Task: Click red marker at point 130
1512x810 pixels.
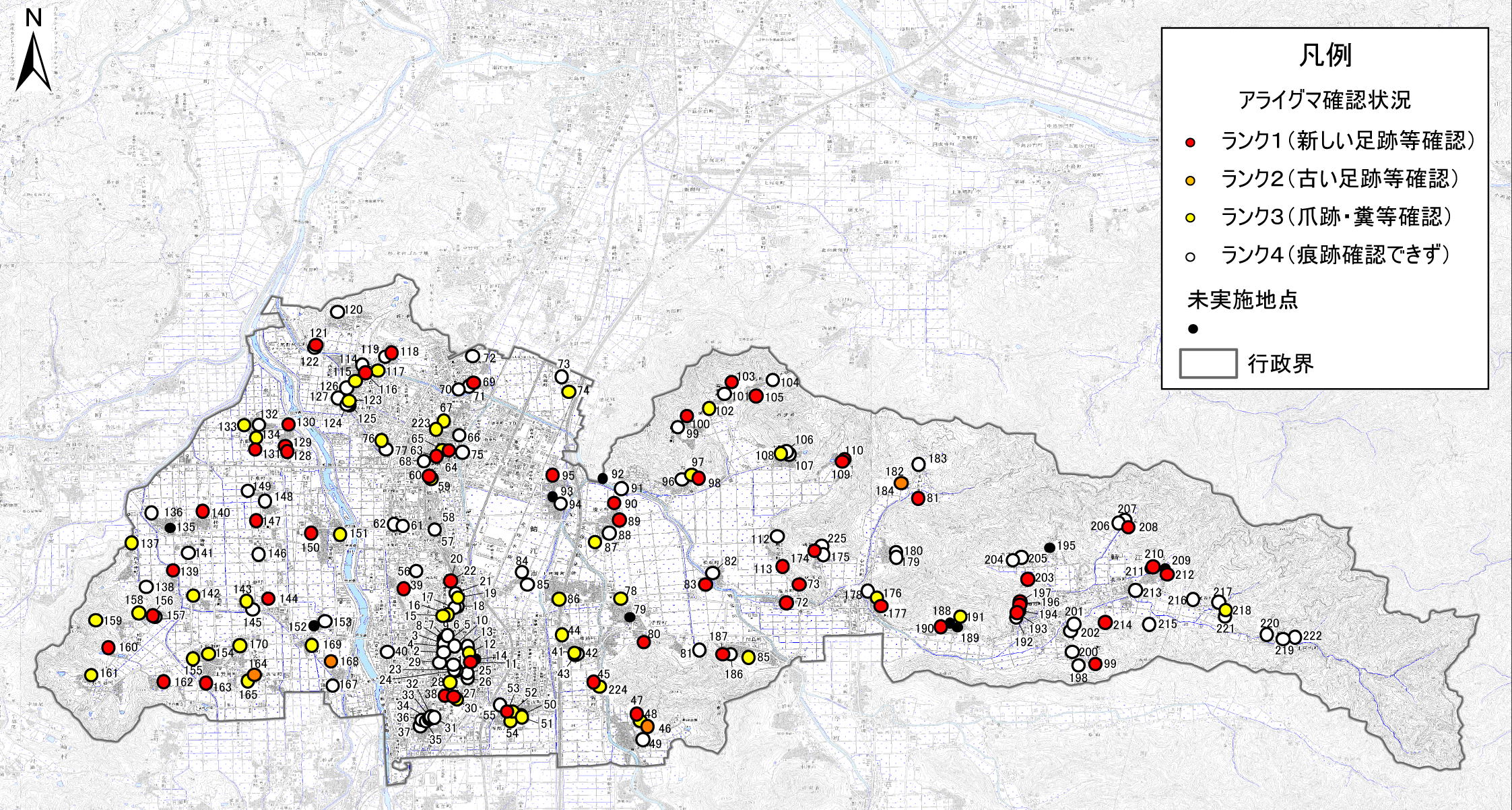Action: click(288, 424)
